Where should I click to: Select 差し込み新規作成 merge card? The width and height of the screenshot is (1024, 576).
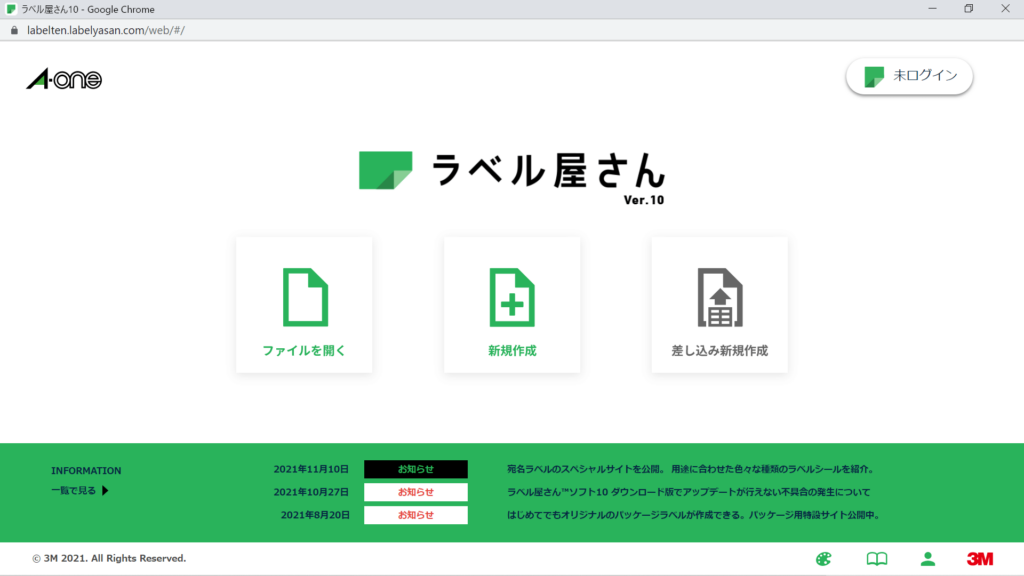point(720,305)
